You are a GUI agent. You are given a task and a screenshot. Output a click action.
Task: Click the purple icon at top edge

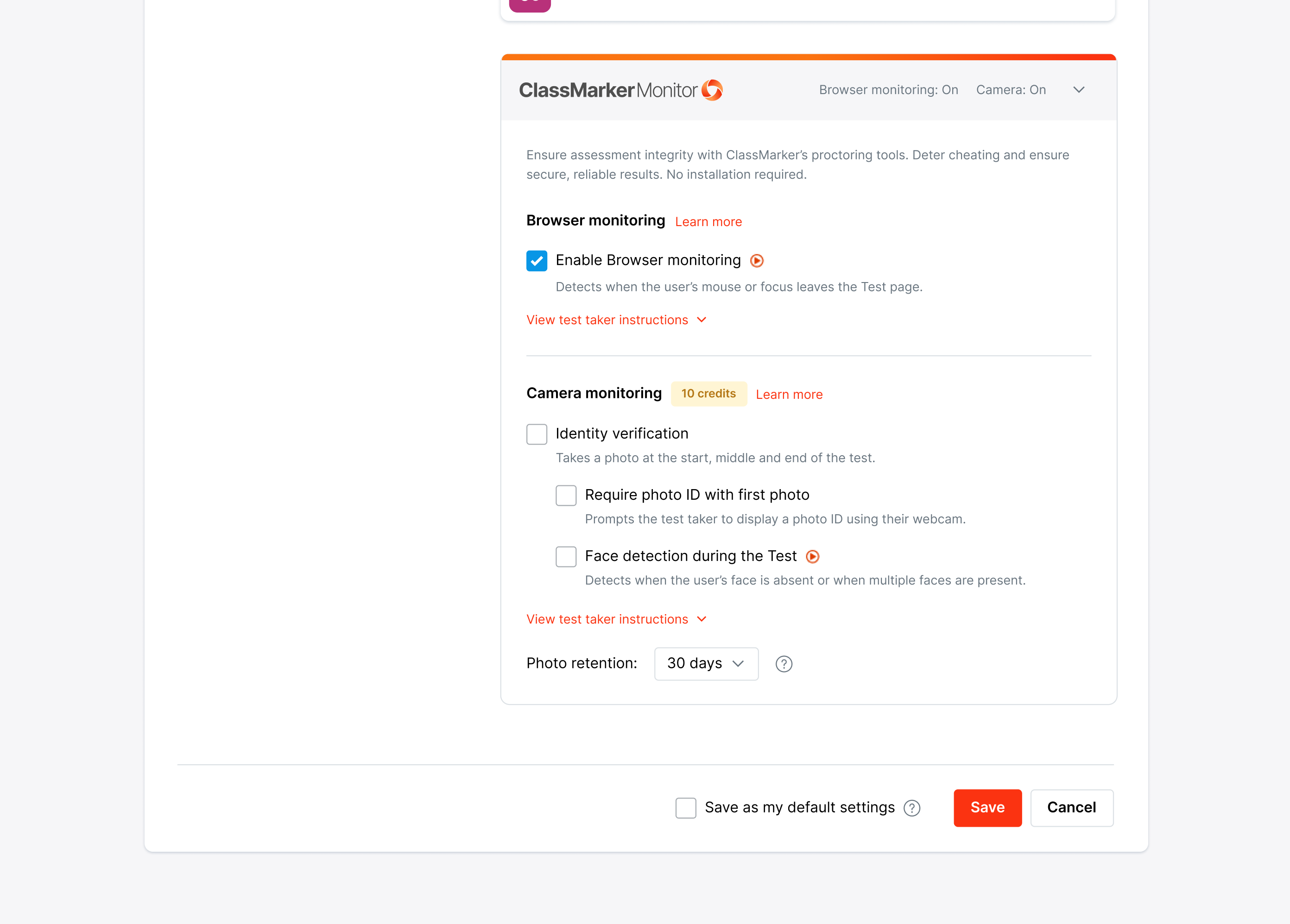[x=530, y=5]
